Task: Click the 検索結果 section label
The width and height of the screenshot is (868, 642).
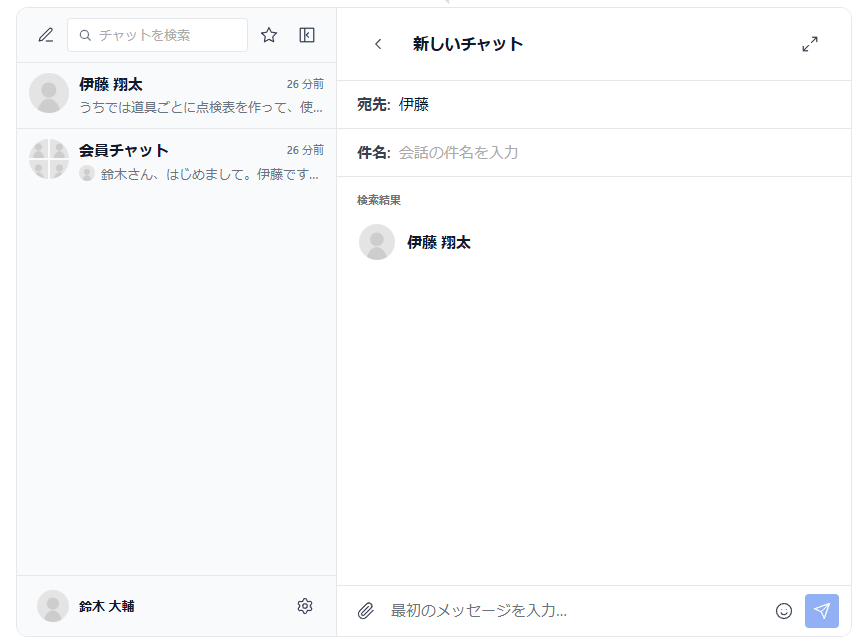Action: (379, 200)
